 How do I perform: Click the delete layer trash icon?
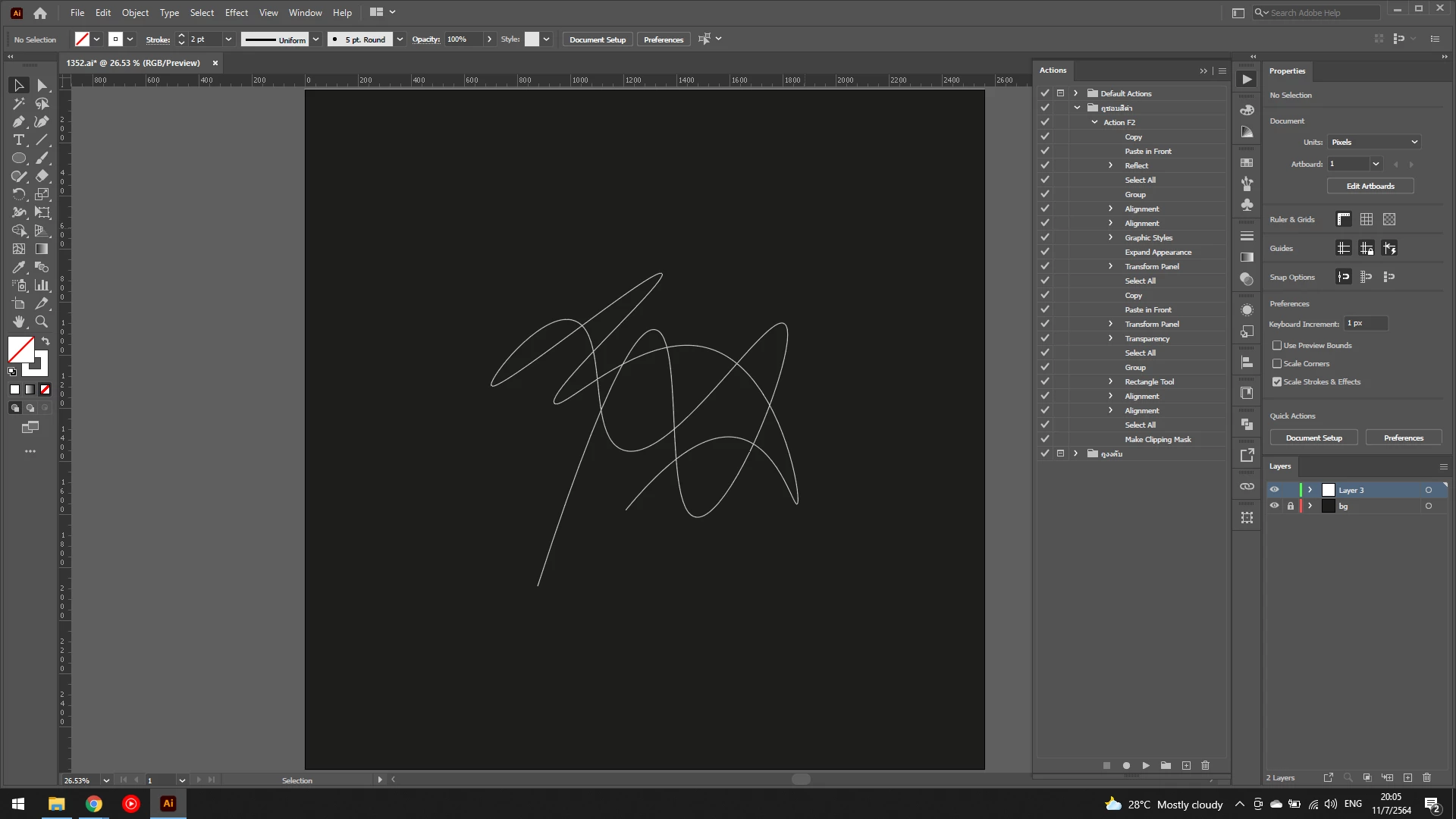tap(1426, 777)
